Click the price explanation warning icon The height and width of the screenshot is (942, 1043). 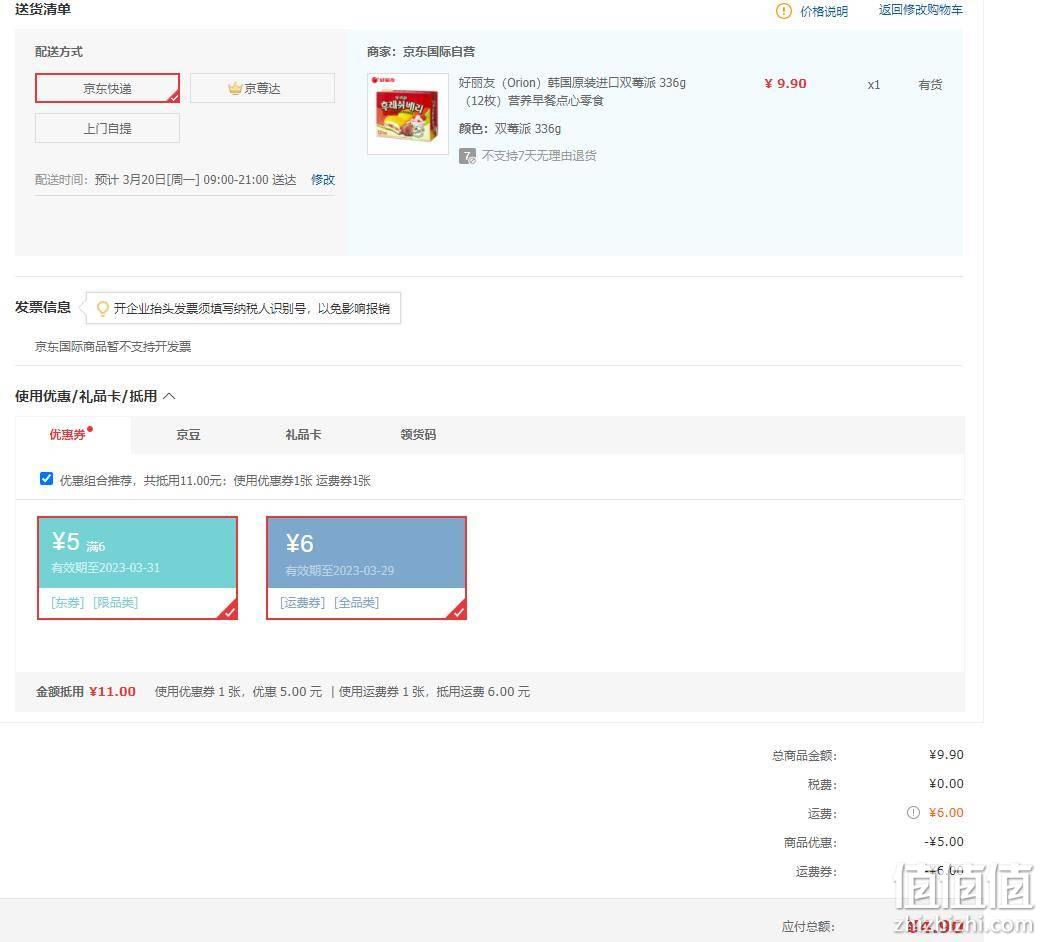(x=784, y=11)
